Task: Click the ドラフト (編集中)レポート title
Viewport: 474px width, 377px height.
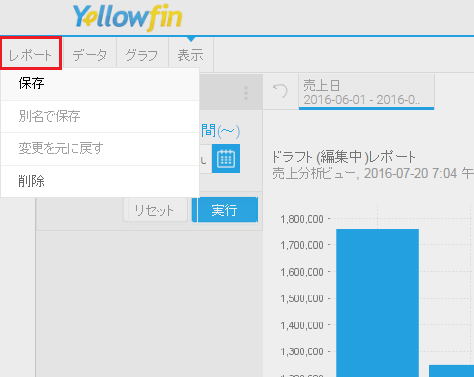Action: [344, 157]
